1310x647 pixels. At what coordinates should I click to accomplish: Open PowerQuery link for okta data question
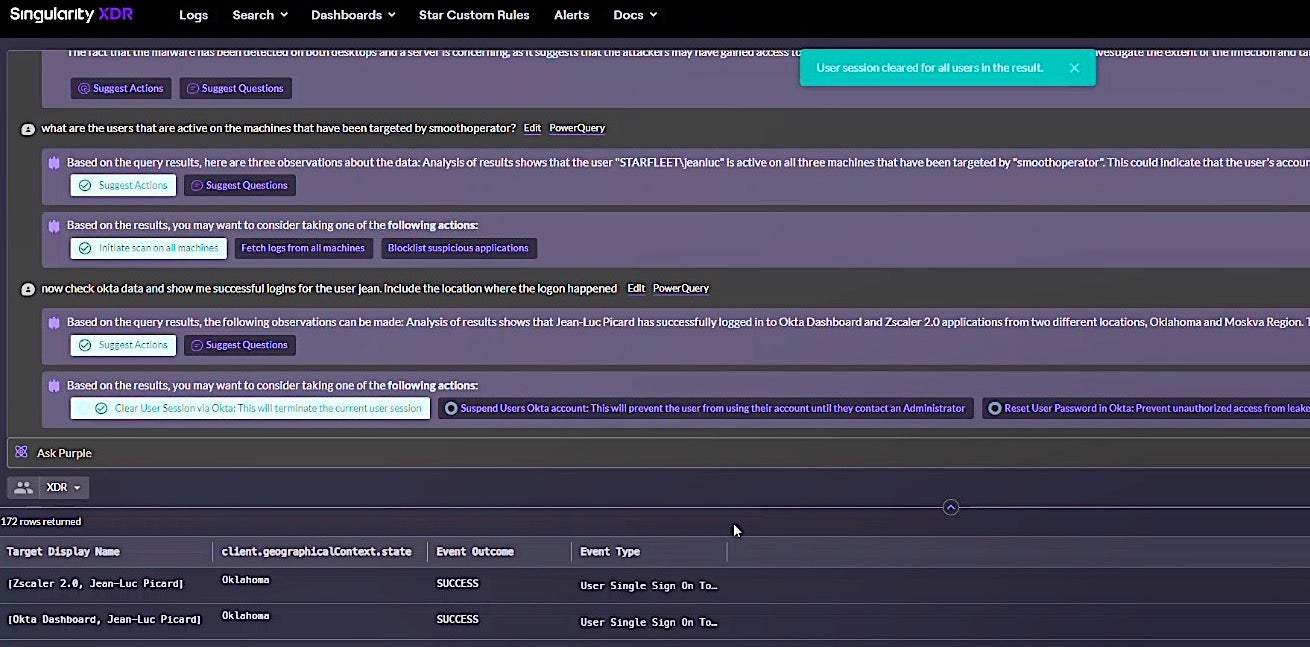680,289
